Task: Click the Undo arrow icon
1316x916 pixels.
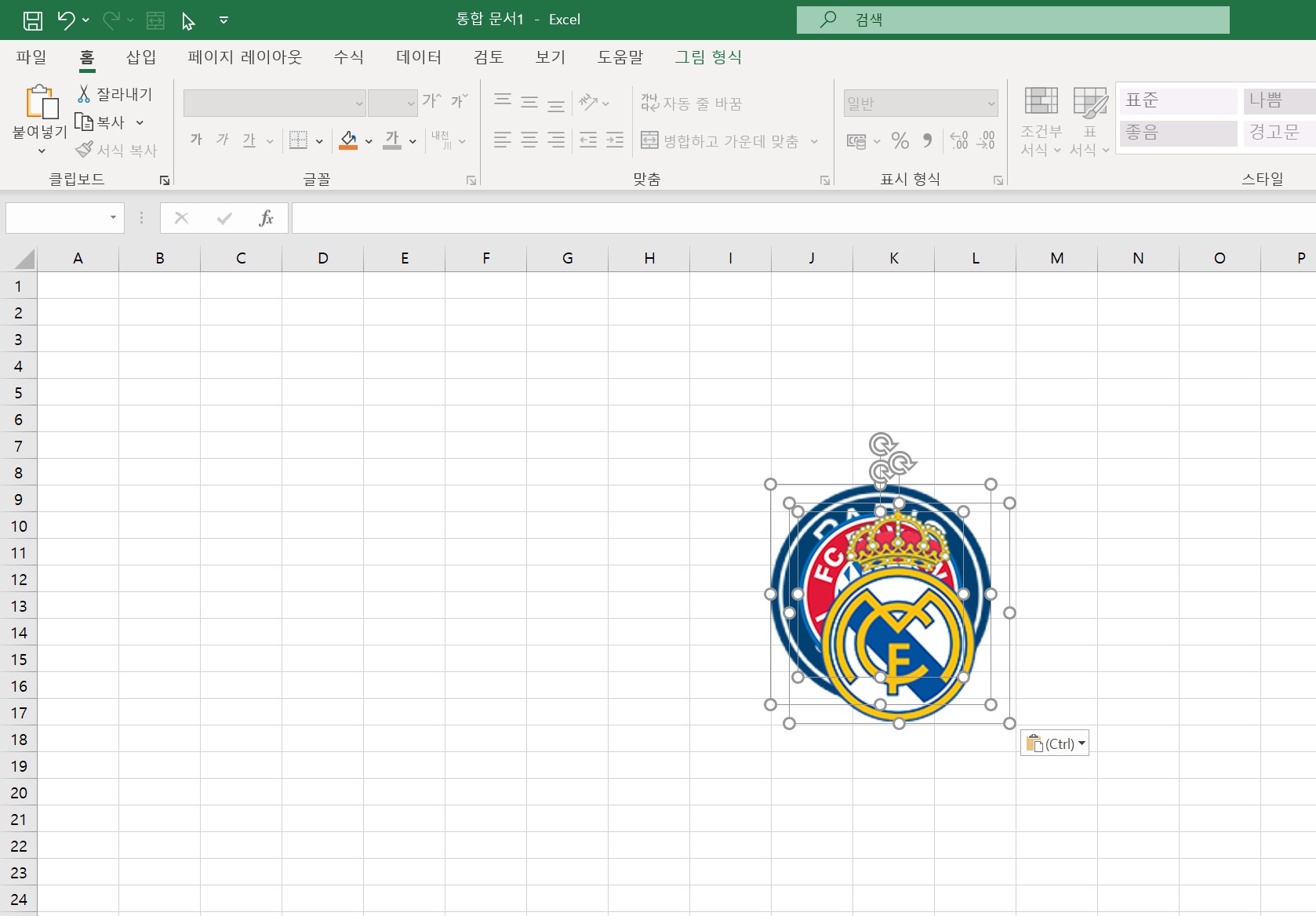Action: tap(66, 20)
